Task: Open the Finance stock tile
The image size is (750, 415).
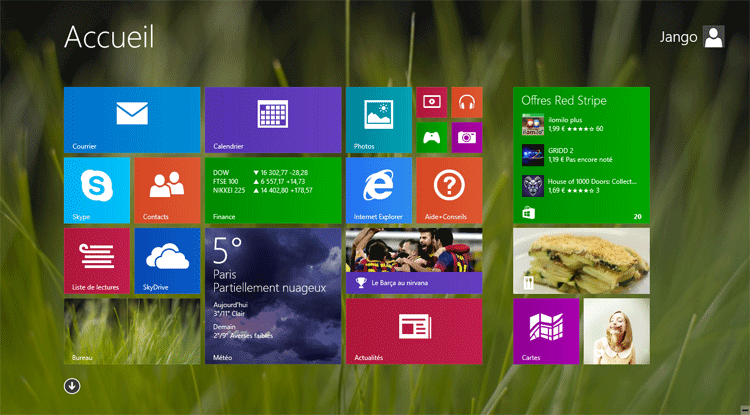Action: [272, 189]
